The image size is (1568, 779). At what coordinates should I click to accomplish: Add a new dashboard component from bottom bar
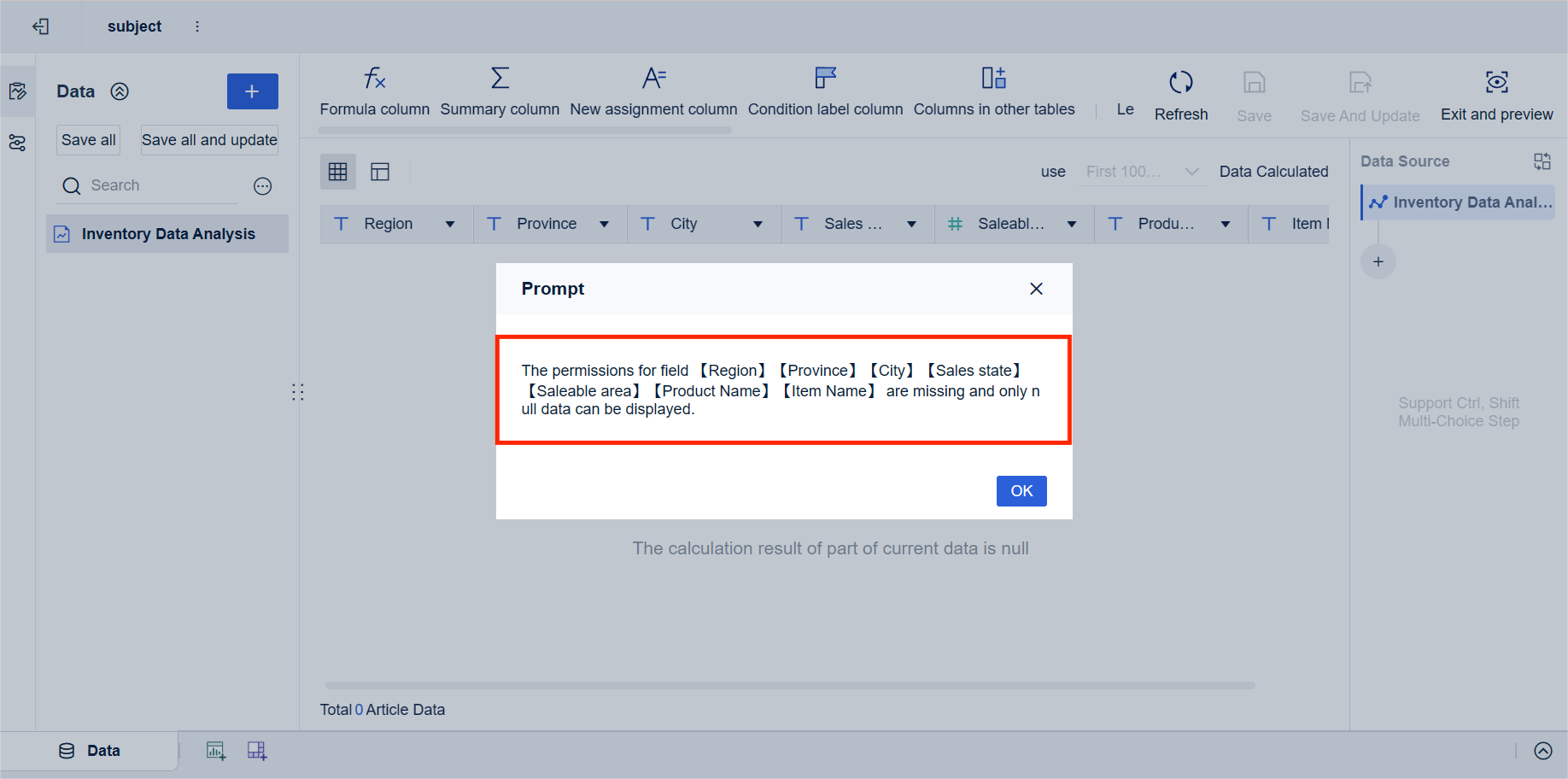click(x=256, y=750)
